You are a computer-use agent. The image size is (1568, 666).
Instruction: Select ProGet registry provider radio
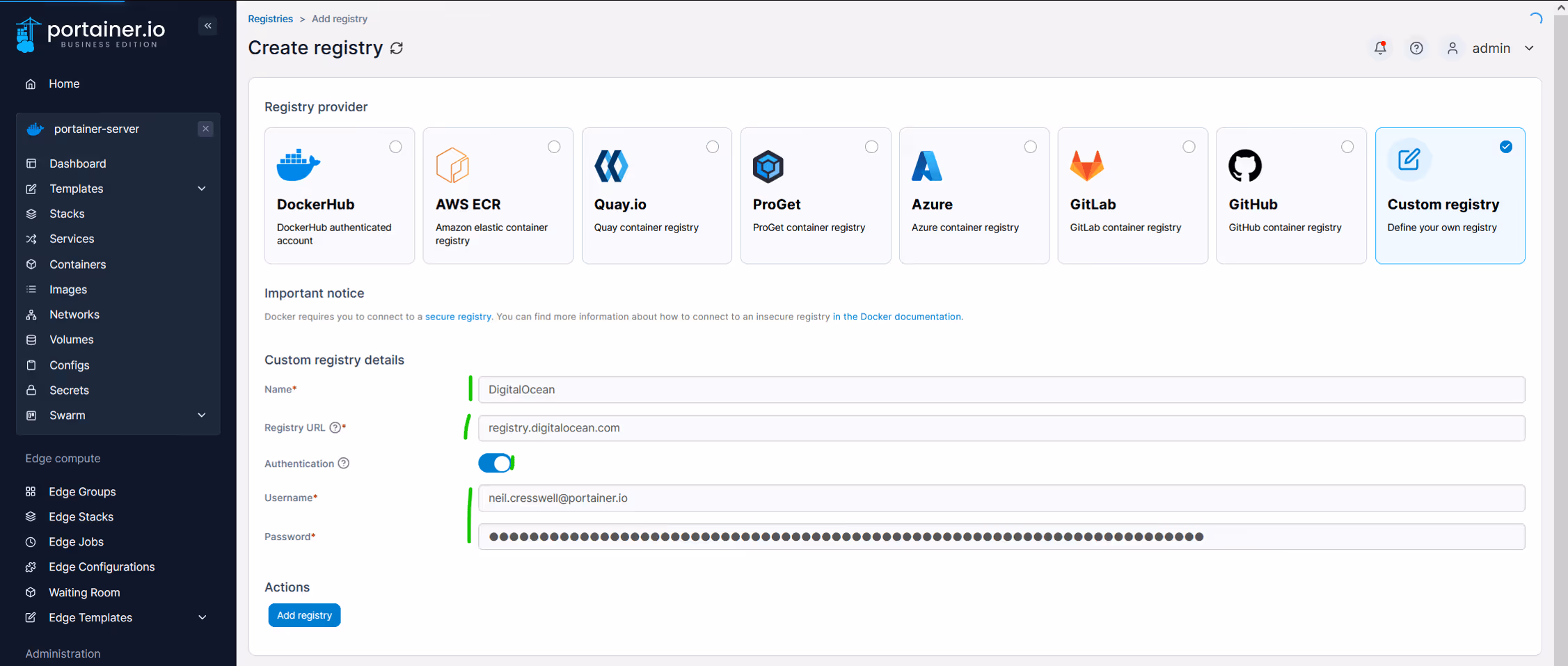point(871,147)
